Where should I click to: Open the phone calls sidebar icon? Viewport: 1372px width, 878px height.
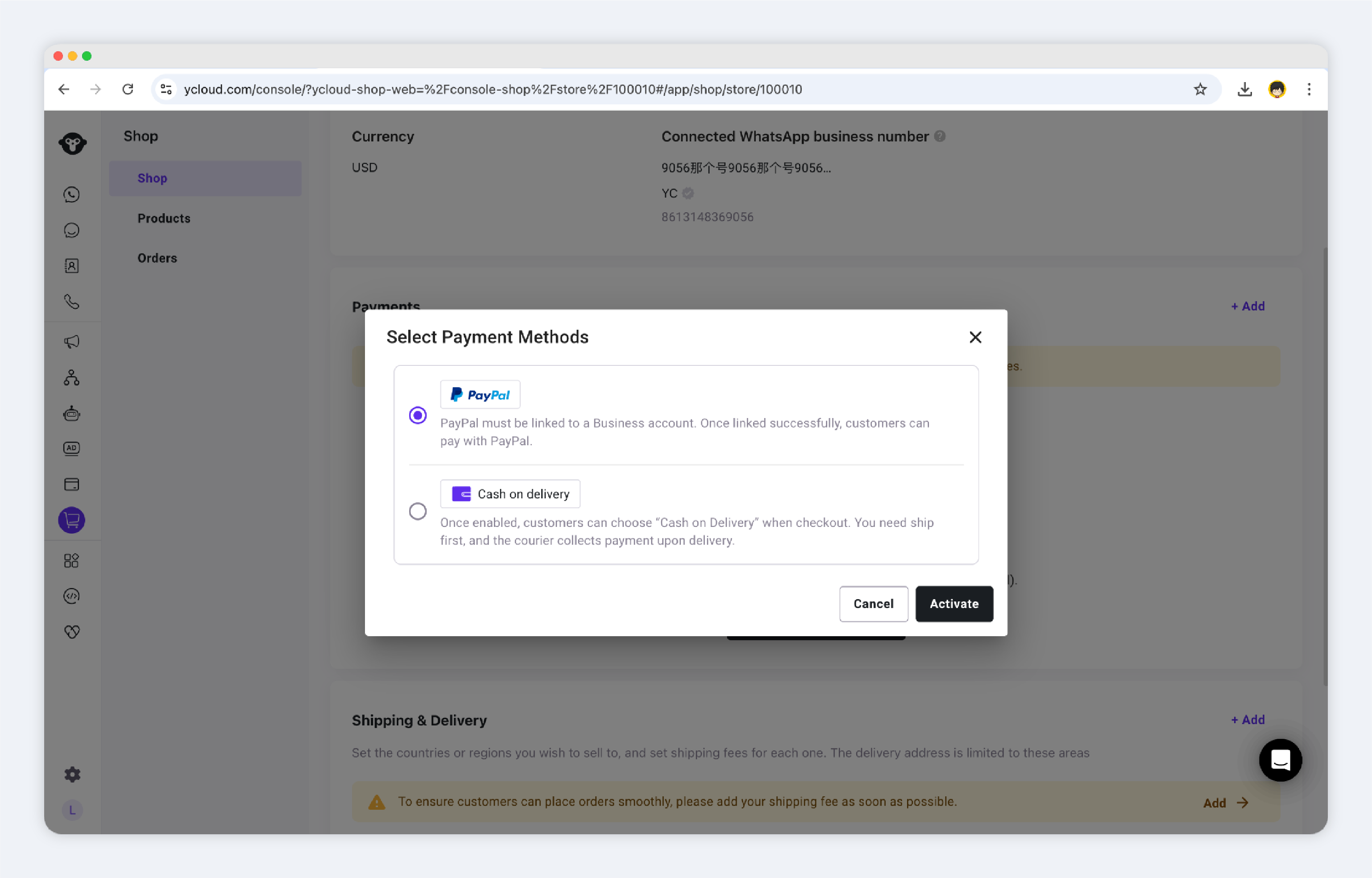pos(72,302)
